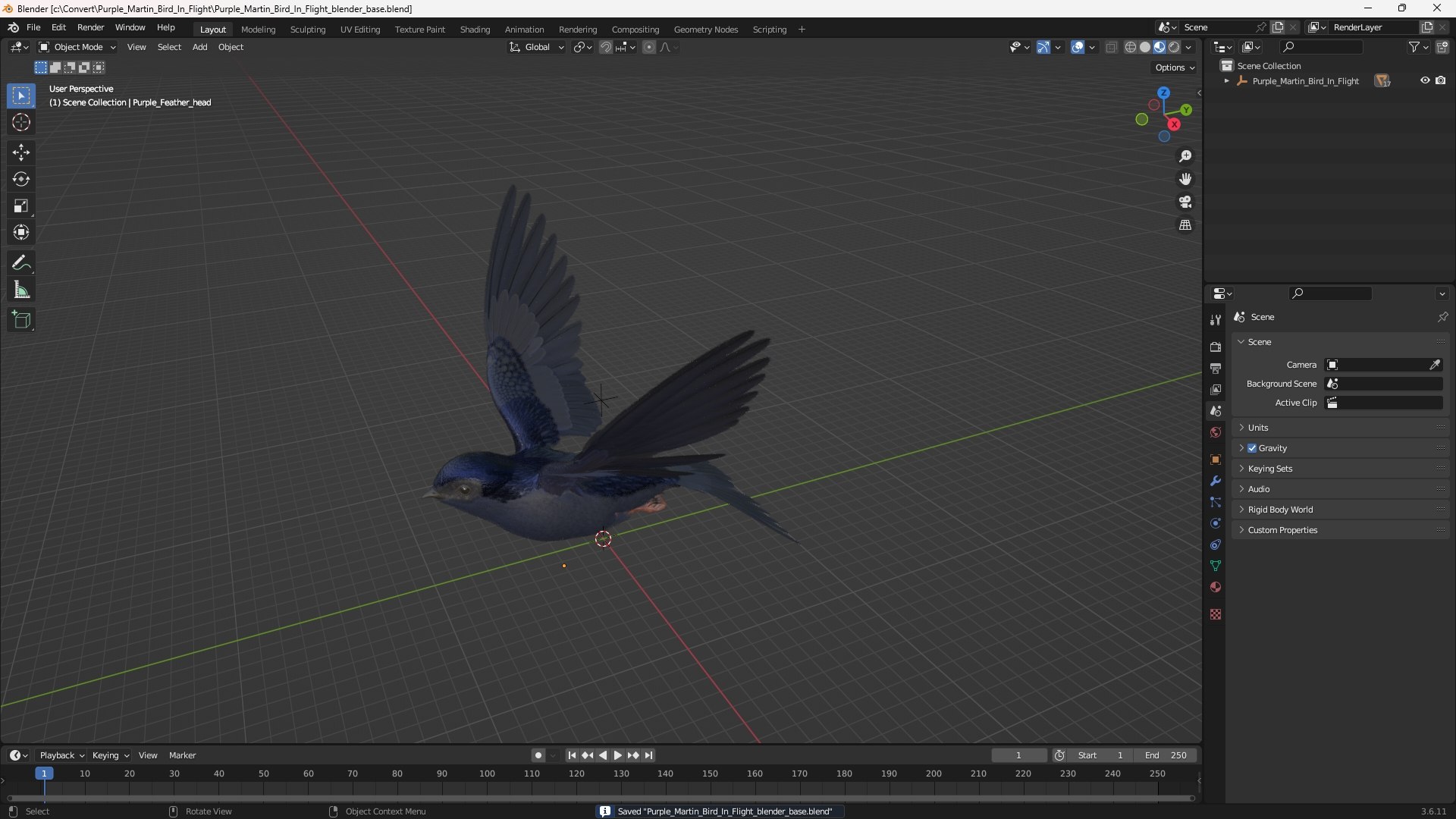Switch to the Shading workspace tab
This screenshot has width=1456, height=819.
click(x=475, y=30)
